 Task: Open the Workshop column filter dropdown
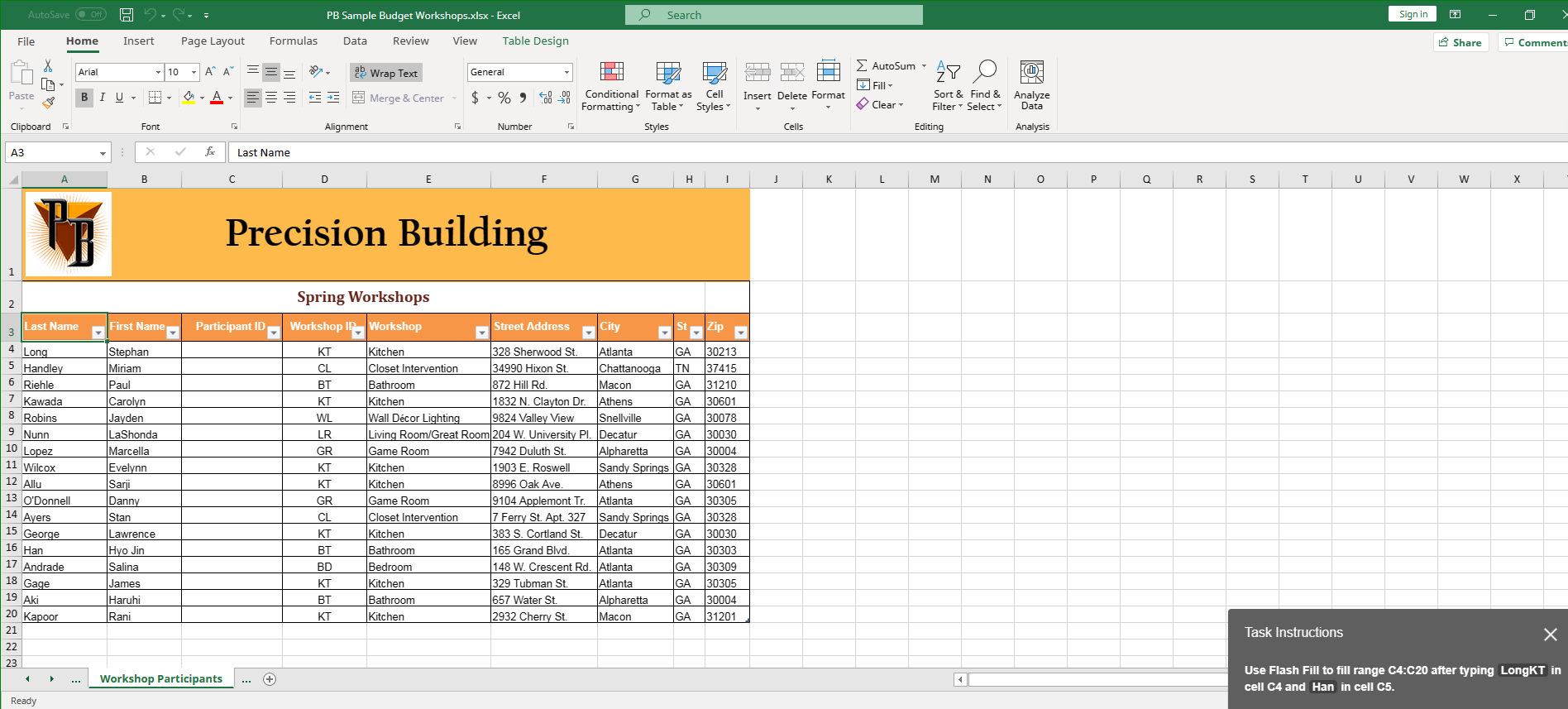coord(482,333)
